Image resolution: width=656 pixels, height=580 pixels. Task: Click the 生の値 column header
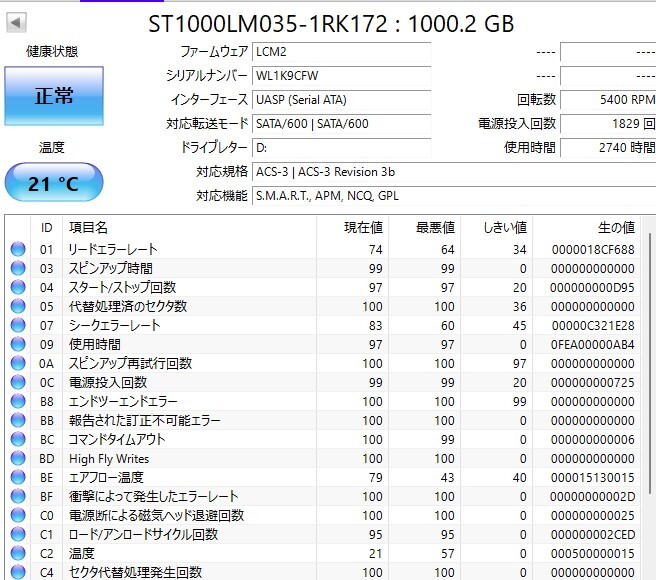pos(586,228)
